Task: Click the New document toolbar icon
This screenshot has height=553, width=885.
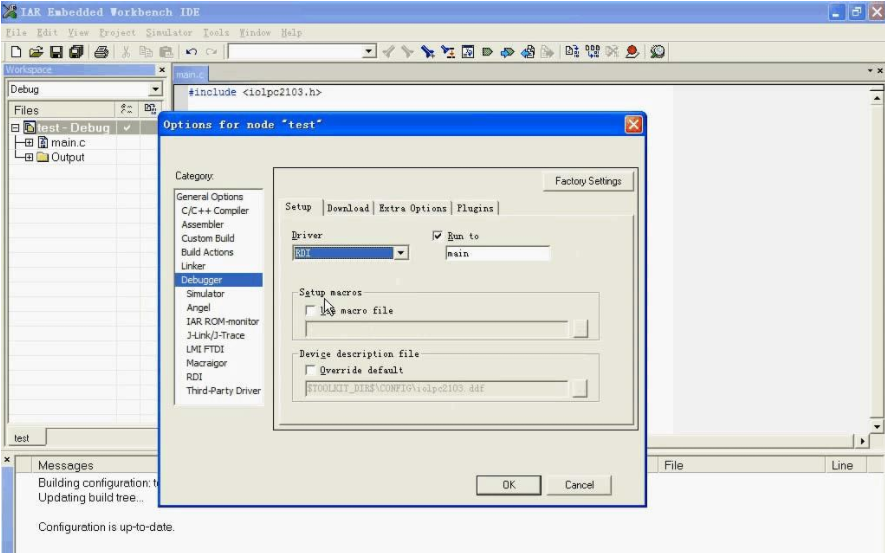Action: [x=16, y=52]
